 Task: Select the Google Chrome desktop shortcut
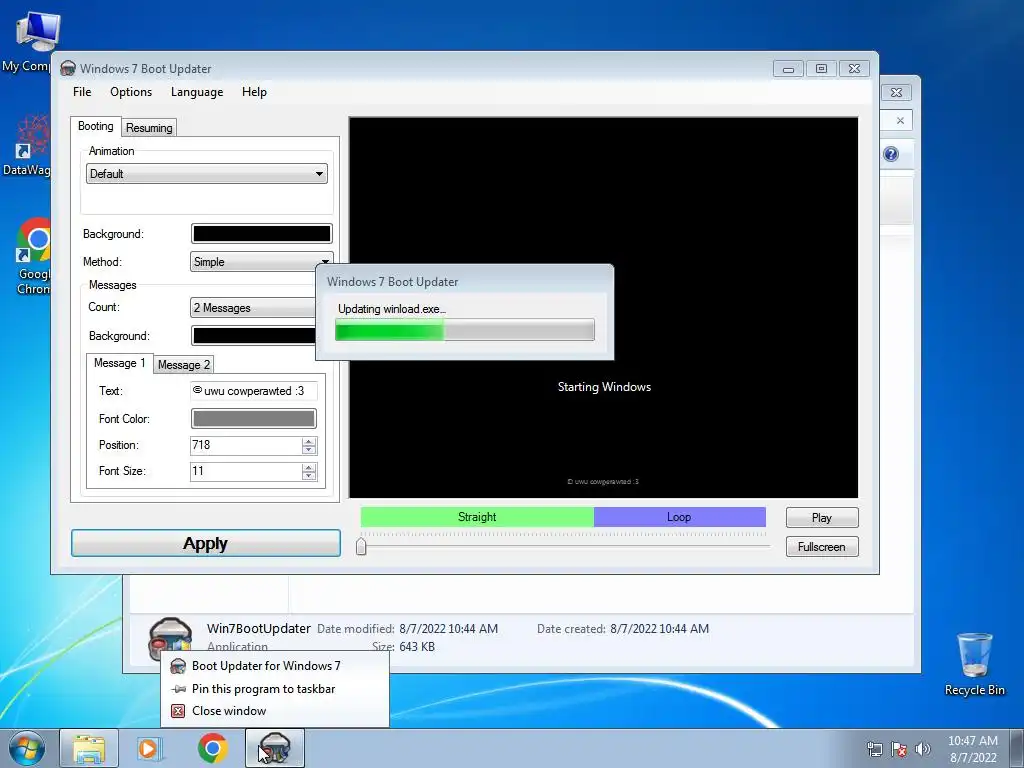[x=32, y=257]
